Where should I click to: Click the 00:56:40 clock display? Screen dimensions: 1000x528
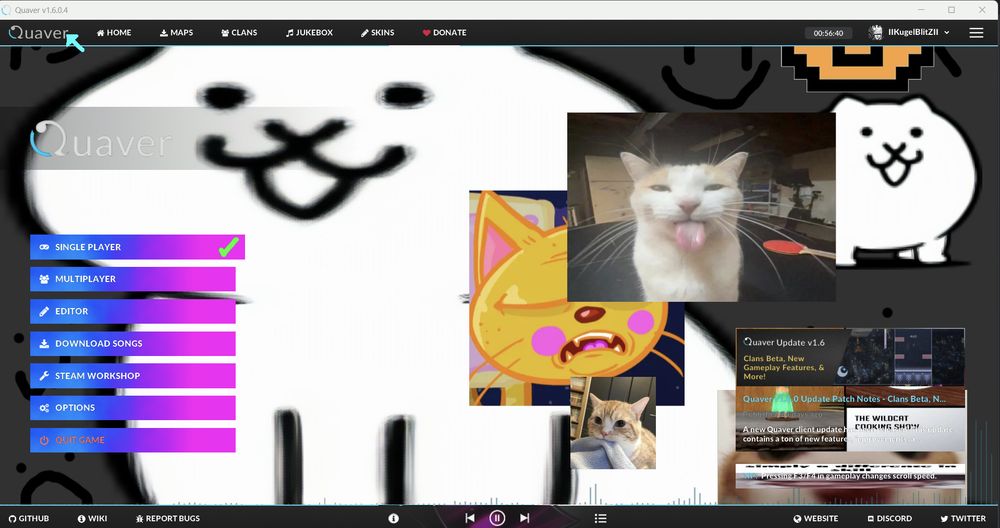(x=828, y=33)
